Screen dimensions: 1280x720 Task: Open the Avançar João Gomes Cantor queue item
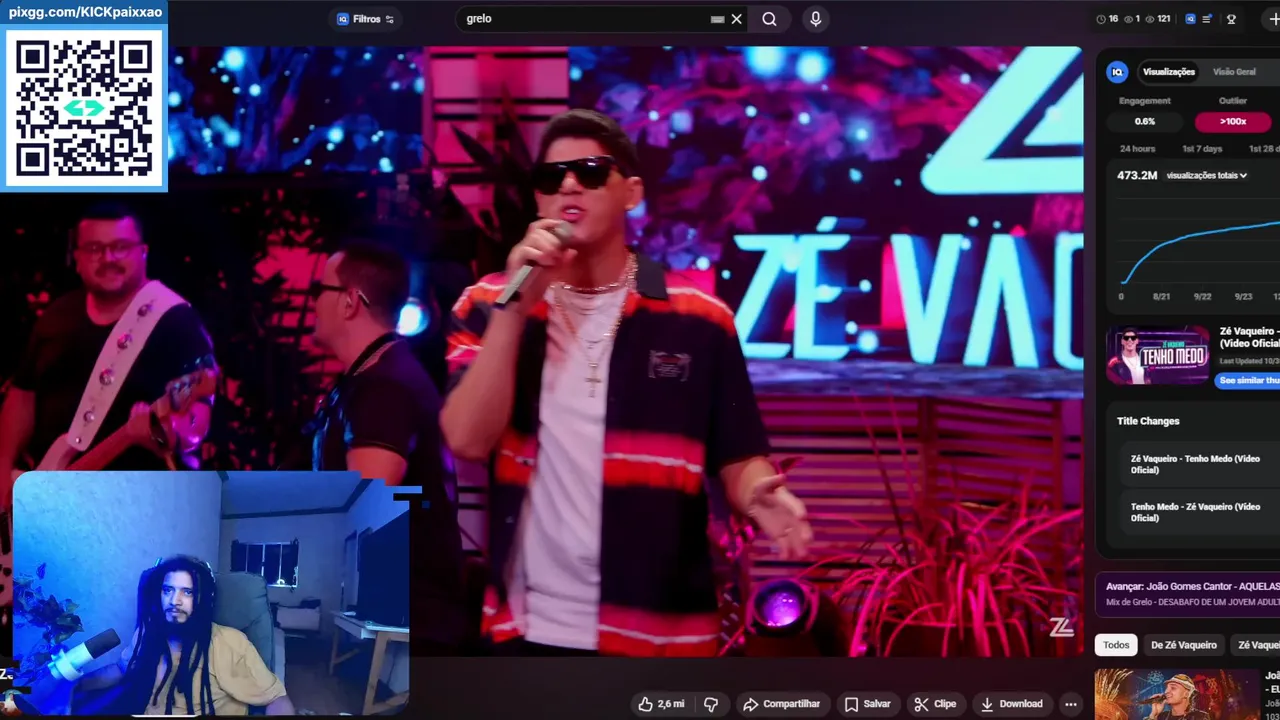click(1188, 594)
